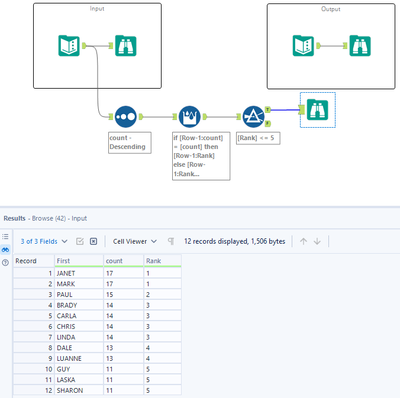Click the '12 records displayed, 1,506 bytes' text
Screen dimensions: 400x398
point(235,241)
